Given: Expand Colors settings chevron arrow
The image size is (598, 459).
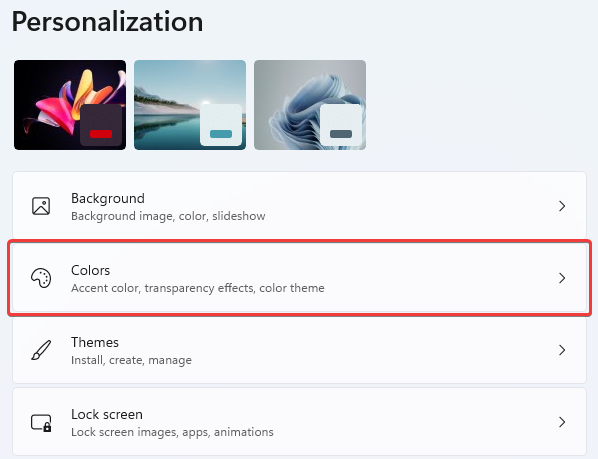Looking at the screenshot, I should pos(562,278).
